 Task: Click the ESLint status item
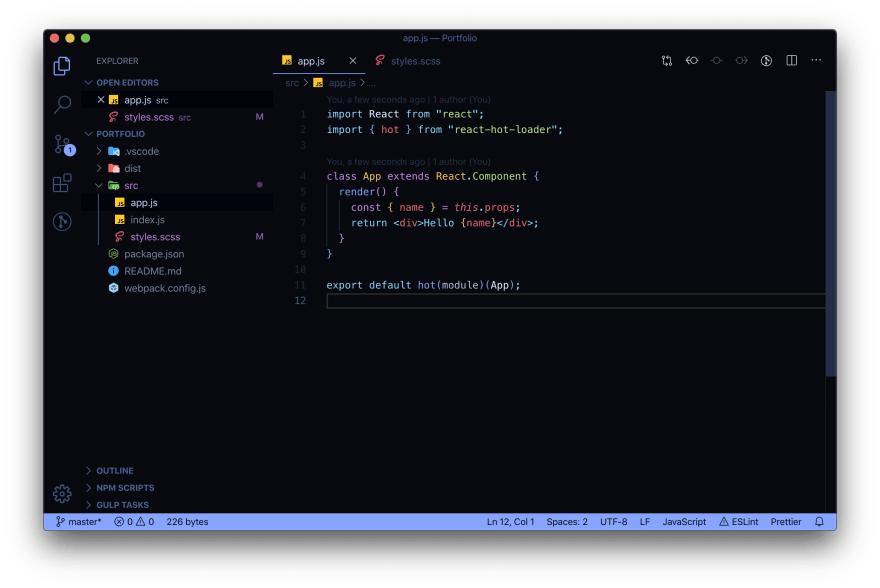(739, 522)
